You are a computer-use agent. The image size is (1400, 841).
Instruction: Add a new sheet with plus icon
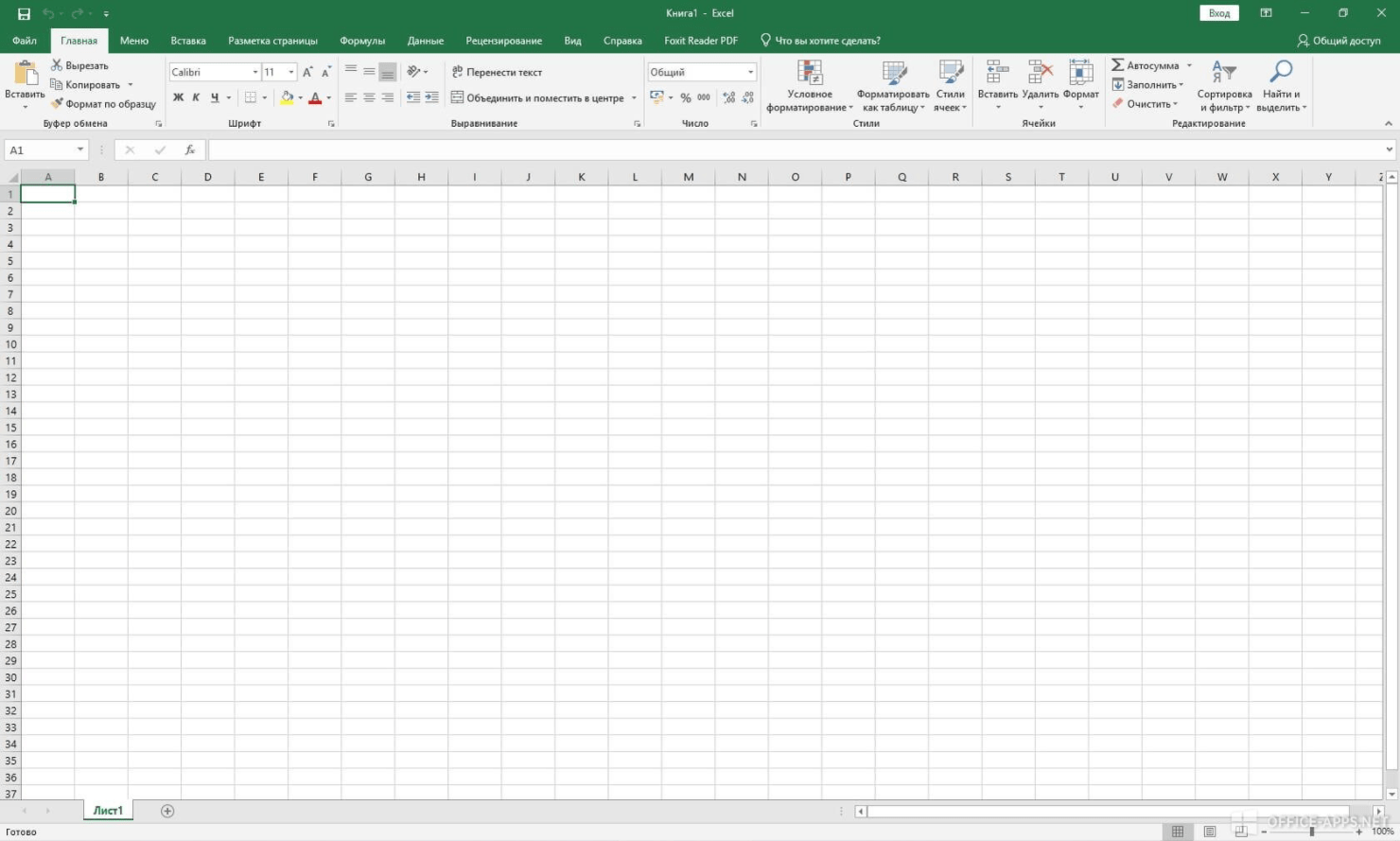tap(167, 811)
